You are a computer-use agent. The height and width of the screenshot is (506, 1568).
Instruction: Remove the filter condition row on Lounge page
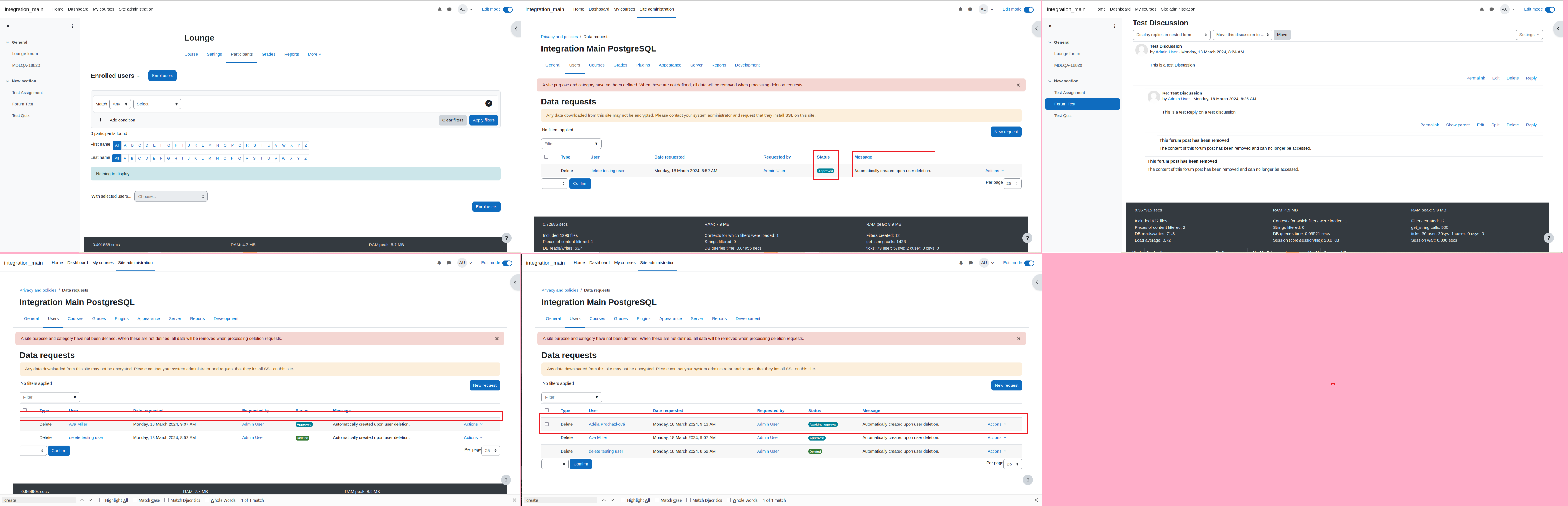[488, 104]
